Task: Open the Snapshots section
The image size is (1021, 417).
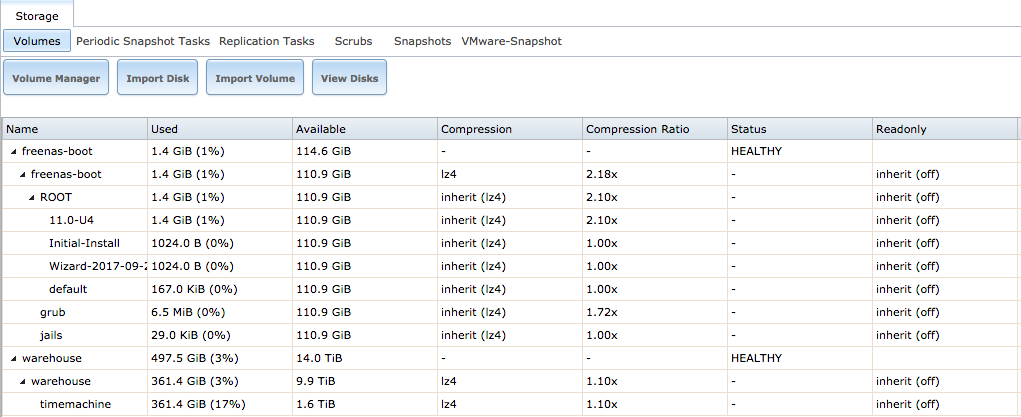Action: 422,41
